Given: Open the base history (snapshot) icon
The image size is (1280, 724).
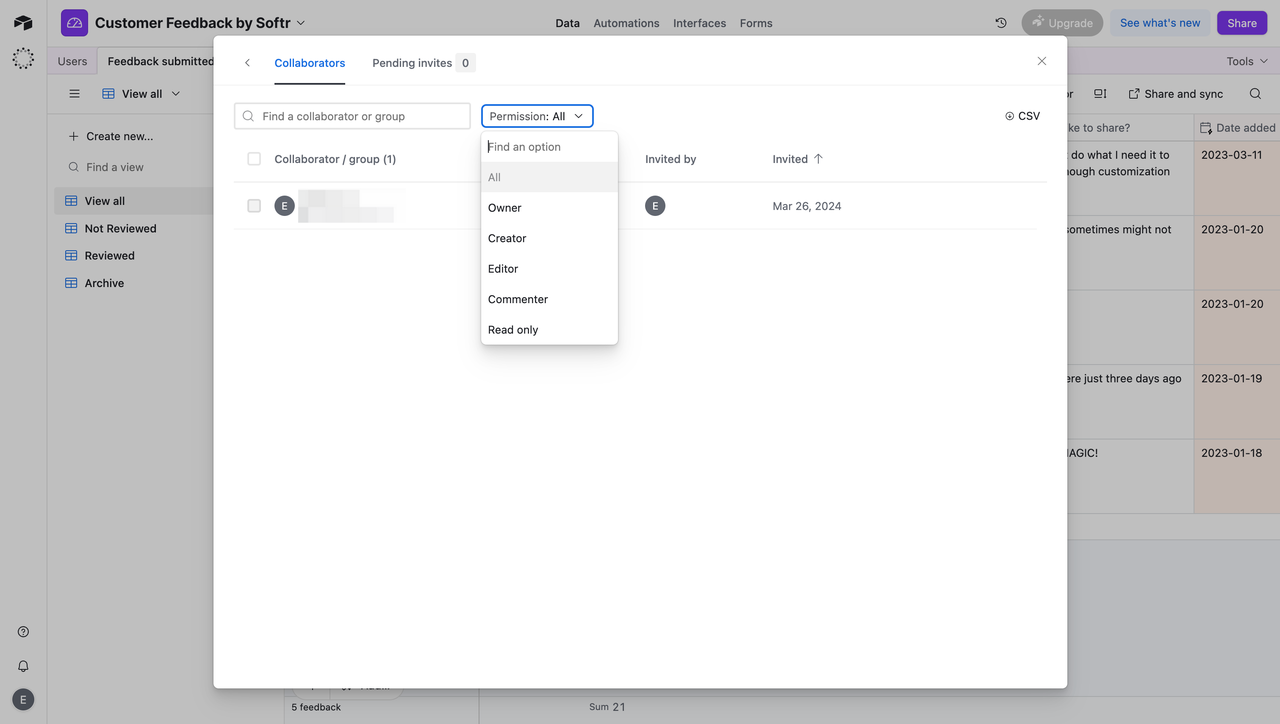Looking at the screenshot, I should (x=1000, y=22).
